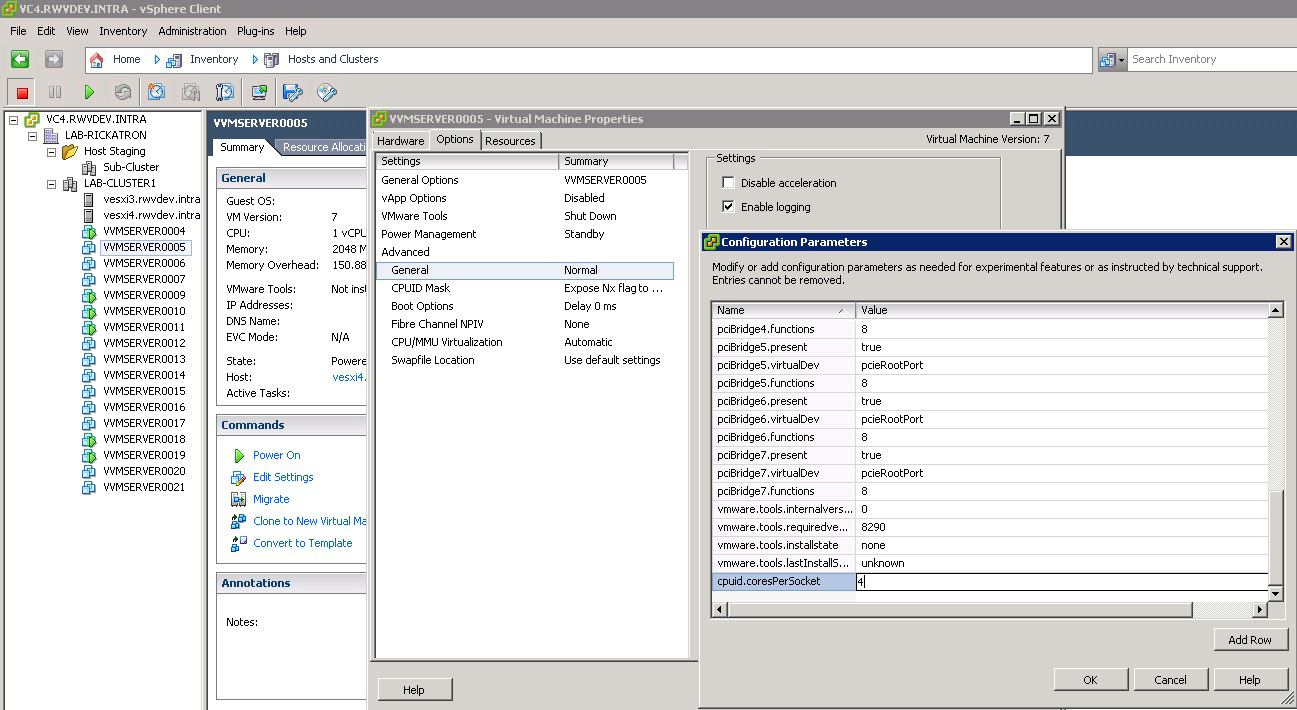
Task: Click the floppy drive connection toolbar icon
Action: click(293, 92)
